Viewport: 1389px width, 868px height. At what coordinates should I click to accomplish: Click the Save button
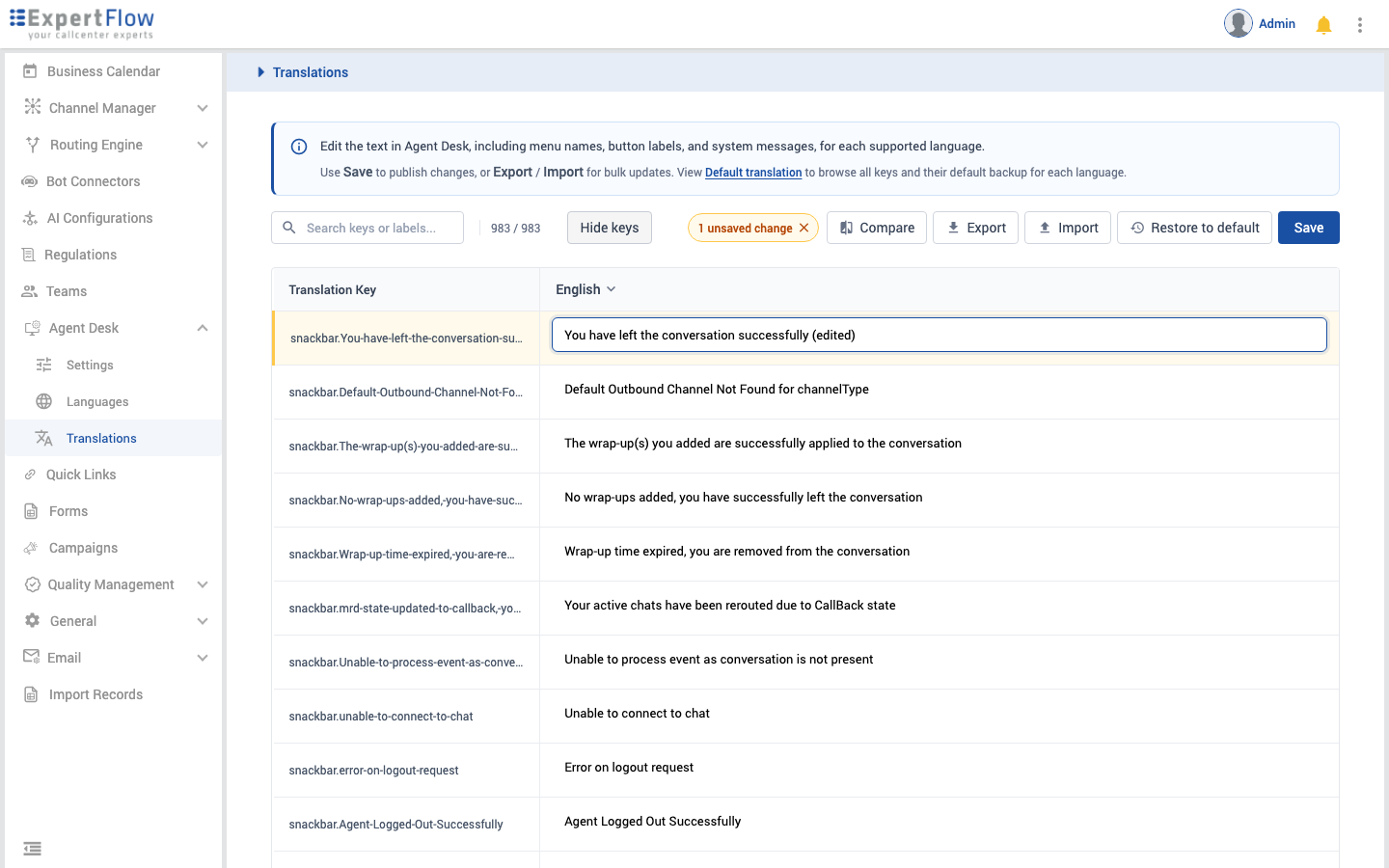tap(1308, 228)
